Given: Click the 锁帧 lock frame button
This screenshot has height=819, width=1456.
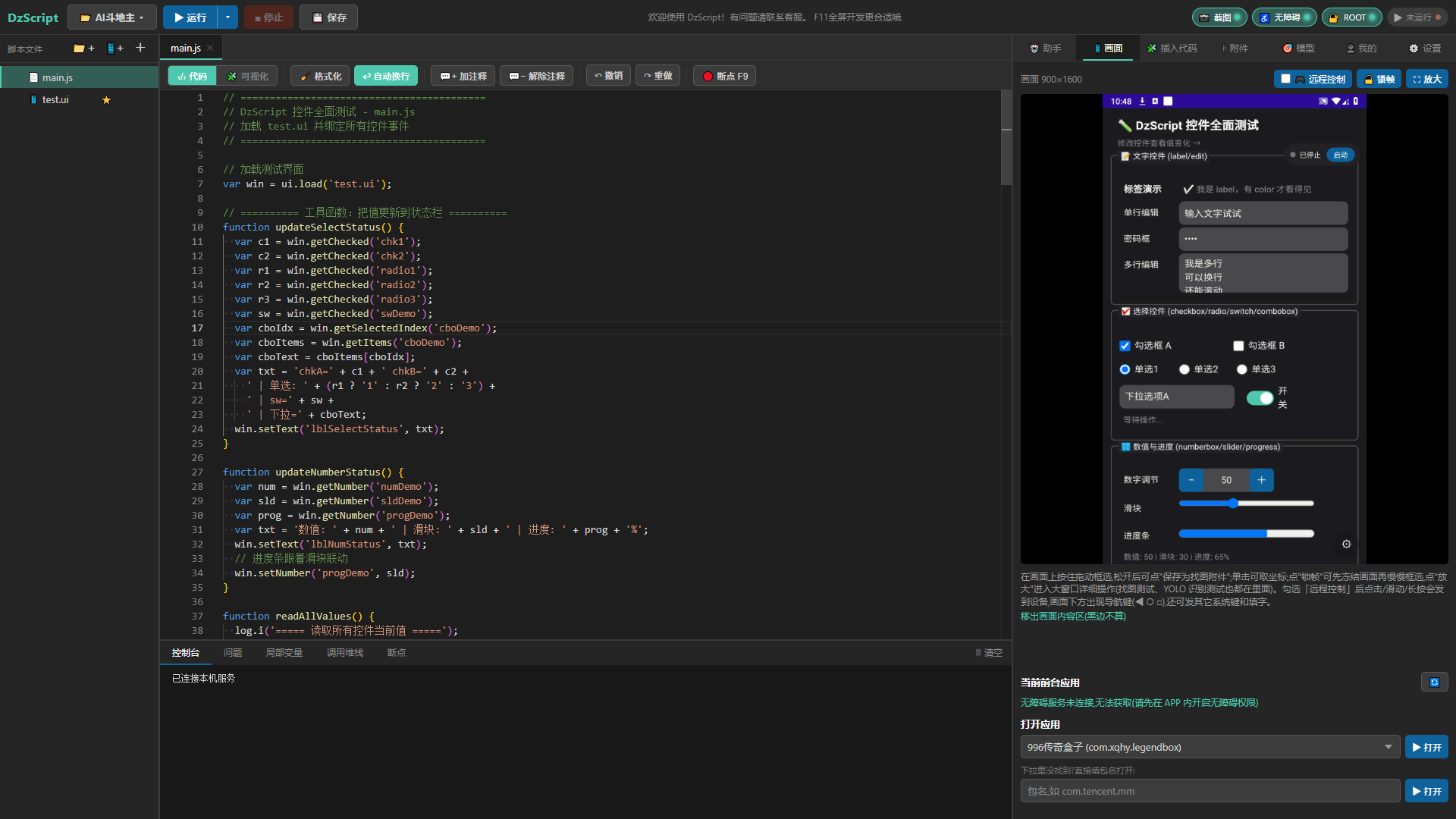Looking at the screenshot, I should tap(1379, 79).
